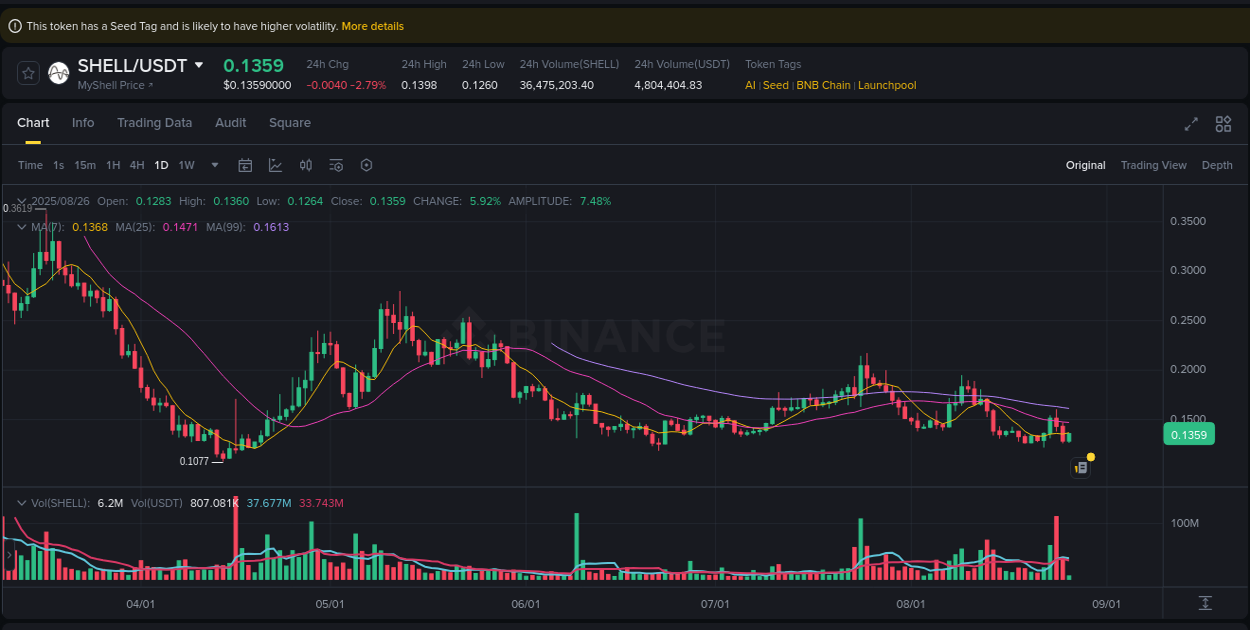The image size is (1250, 630).
Task: Collapse the Volume indicator row chevron
Action: pos(20,503)
